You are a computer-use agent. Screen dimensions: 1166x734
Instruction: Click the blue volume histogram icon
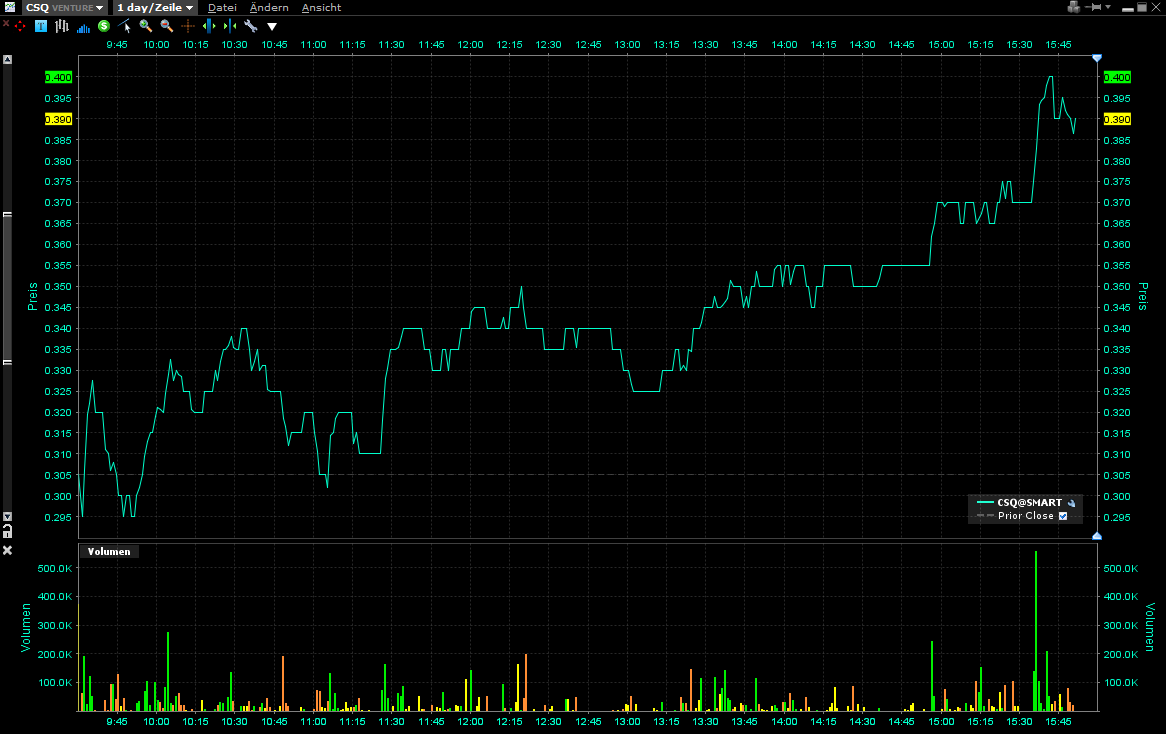[83, 27]
